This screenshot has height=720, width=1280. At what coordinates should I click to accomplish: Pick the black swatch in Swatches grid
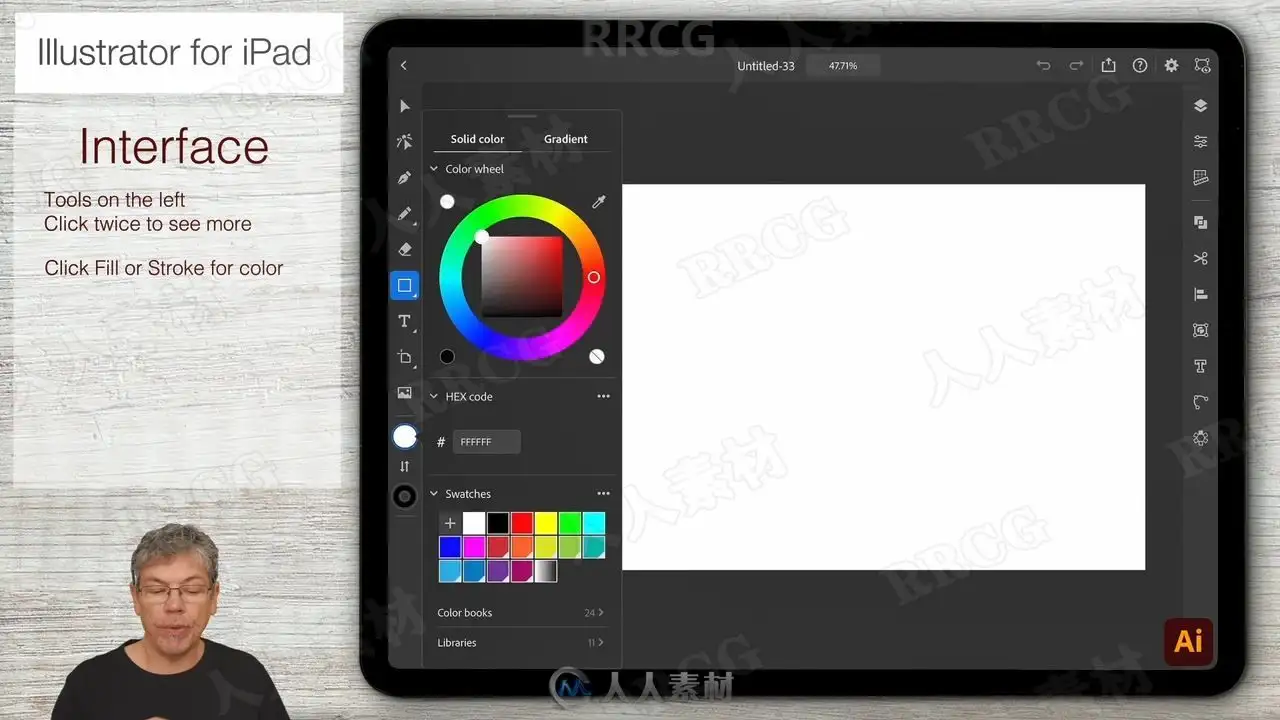coord(498,523)
